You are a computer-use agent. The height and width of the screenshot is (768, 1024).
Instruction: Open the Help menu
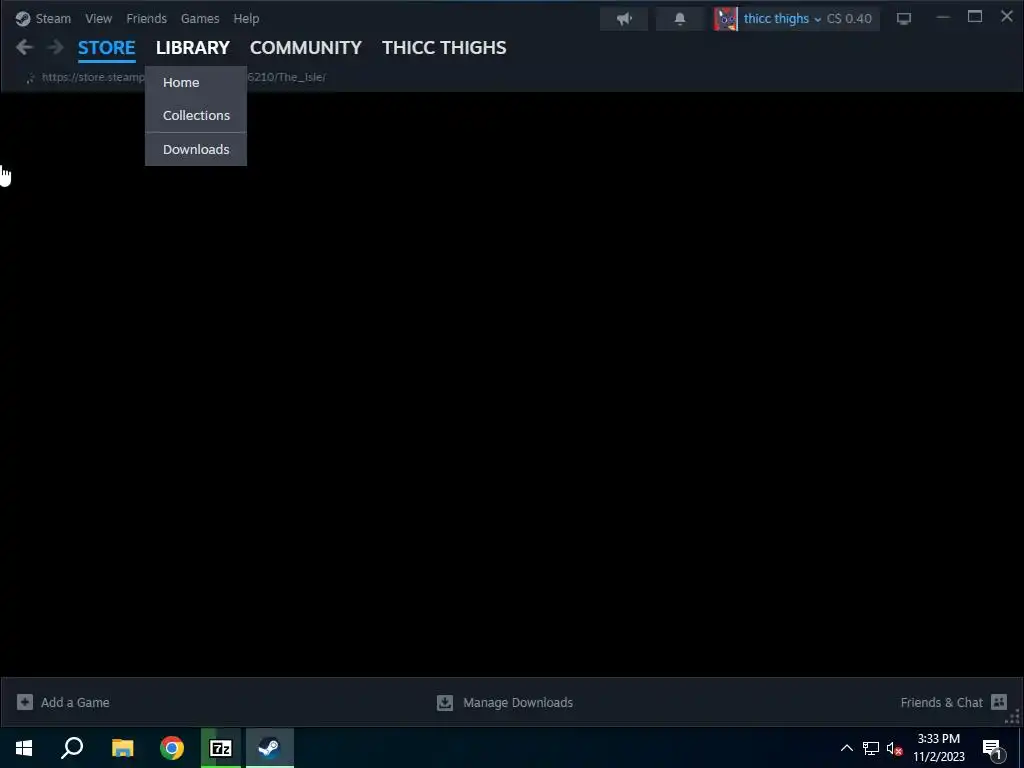point(246,18)
